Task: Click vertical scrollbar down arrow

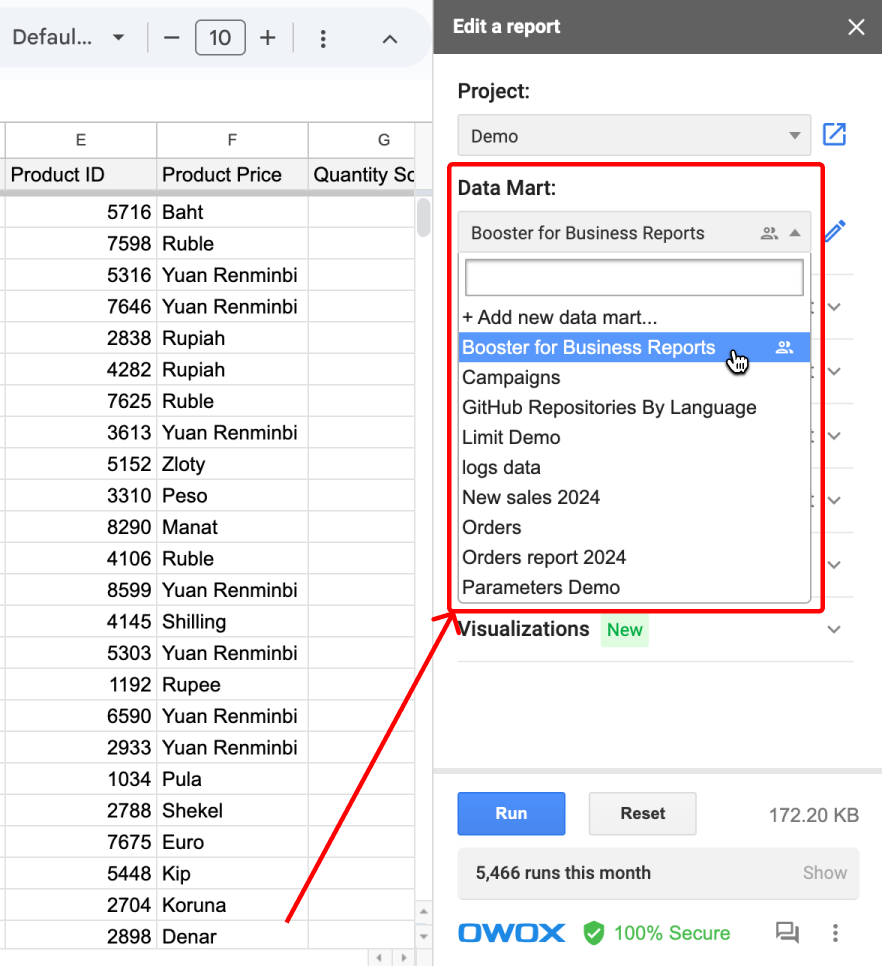Action: 423,936
